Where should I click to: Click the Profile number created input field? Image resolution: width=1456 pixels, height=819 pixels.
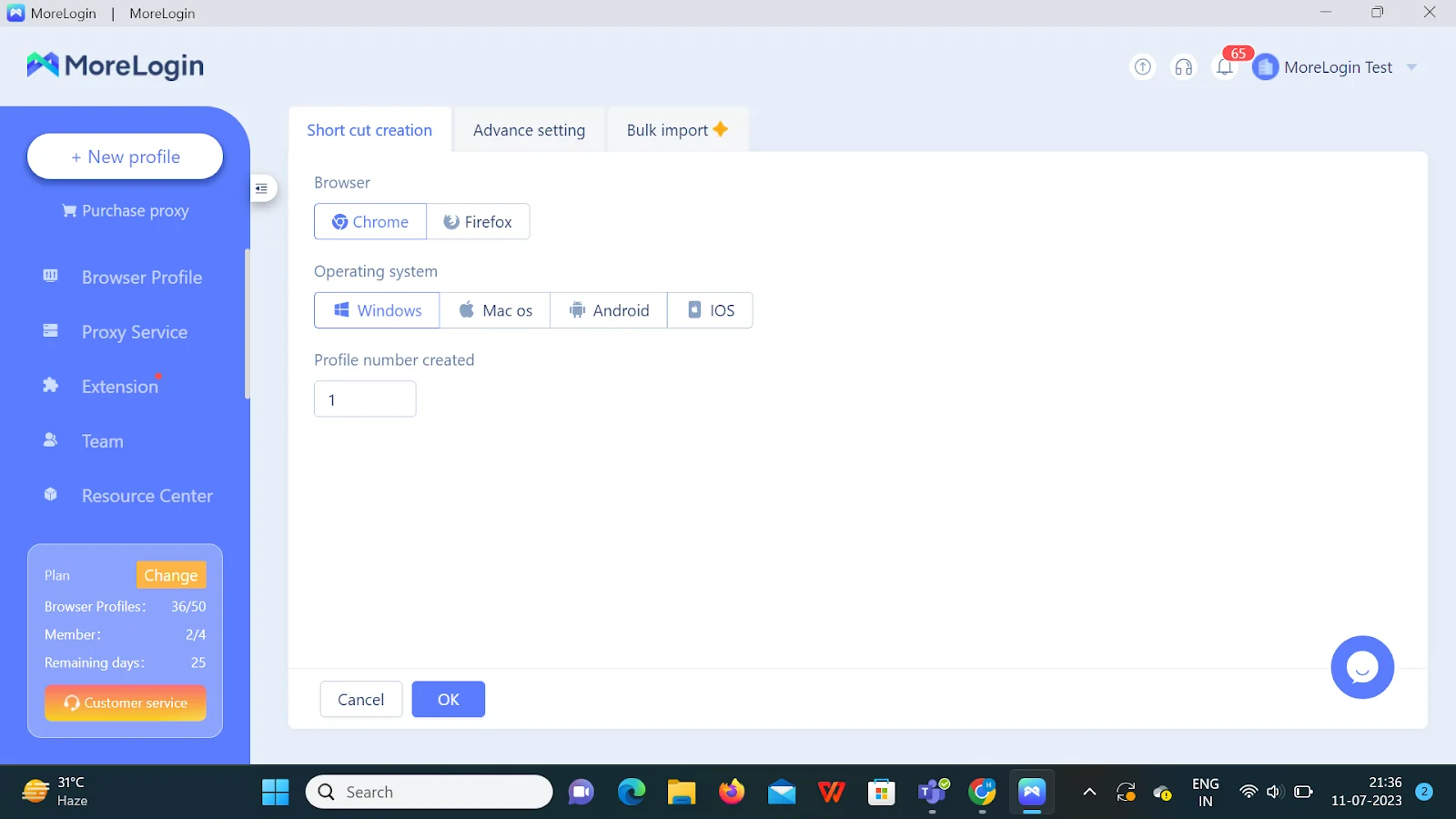[365, 399]
